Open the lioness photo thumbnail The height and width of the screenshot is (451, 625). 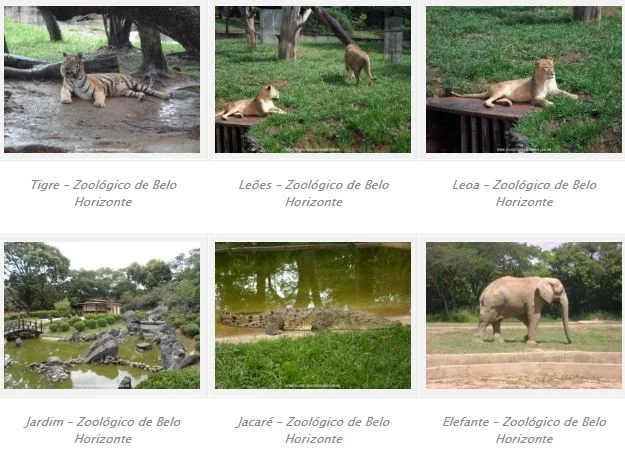click(524, 79)
